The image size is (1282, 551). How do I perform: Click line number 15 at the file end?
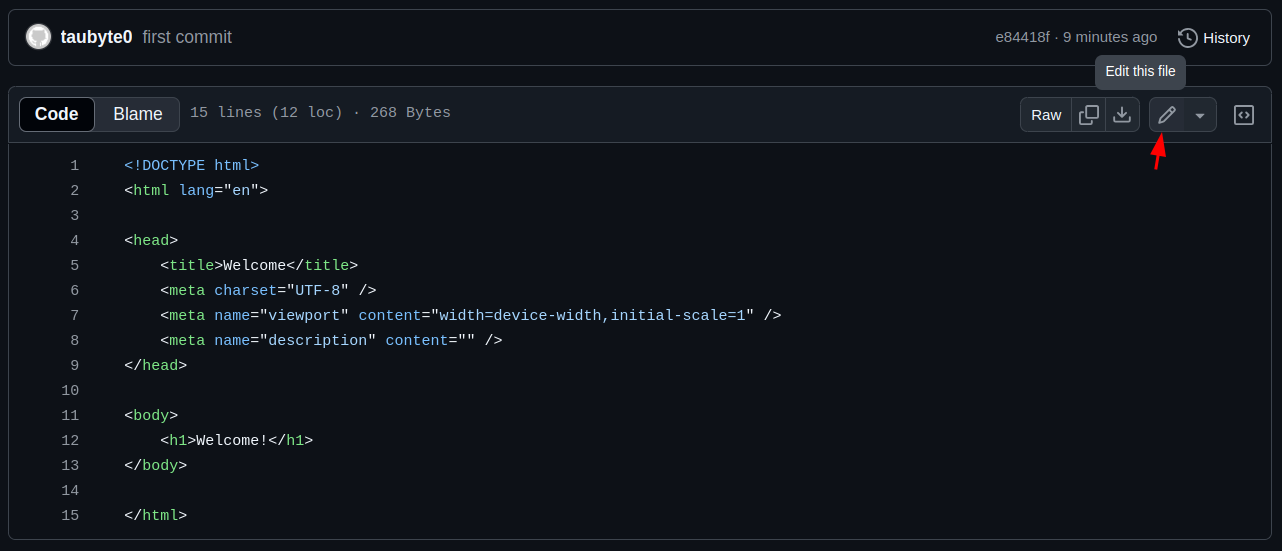point(70,516)
